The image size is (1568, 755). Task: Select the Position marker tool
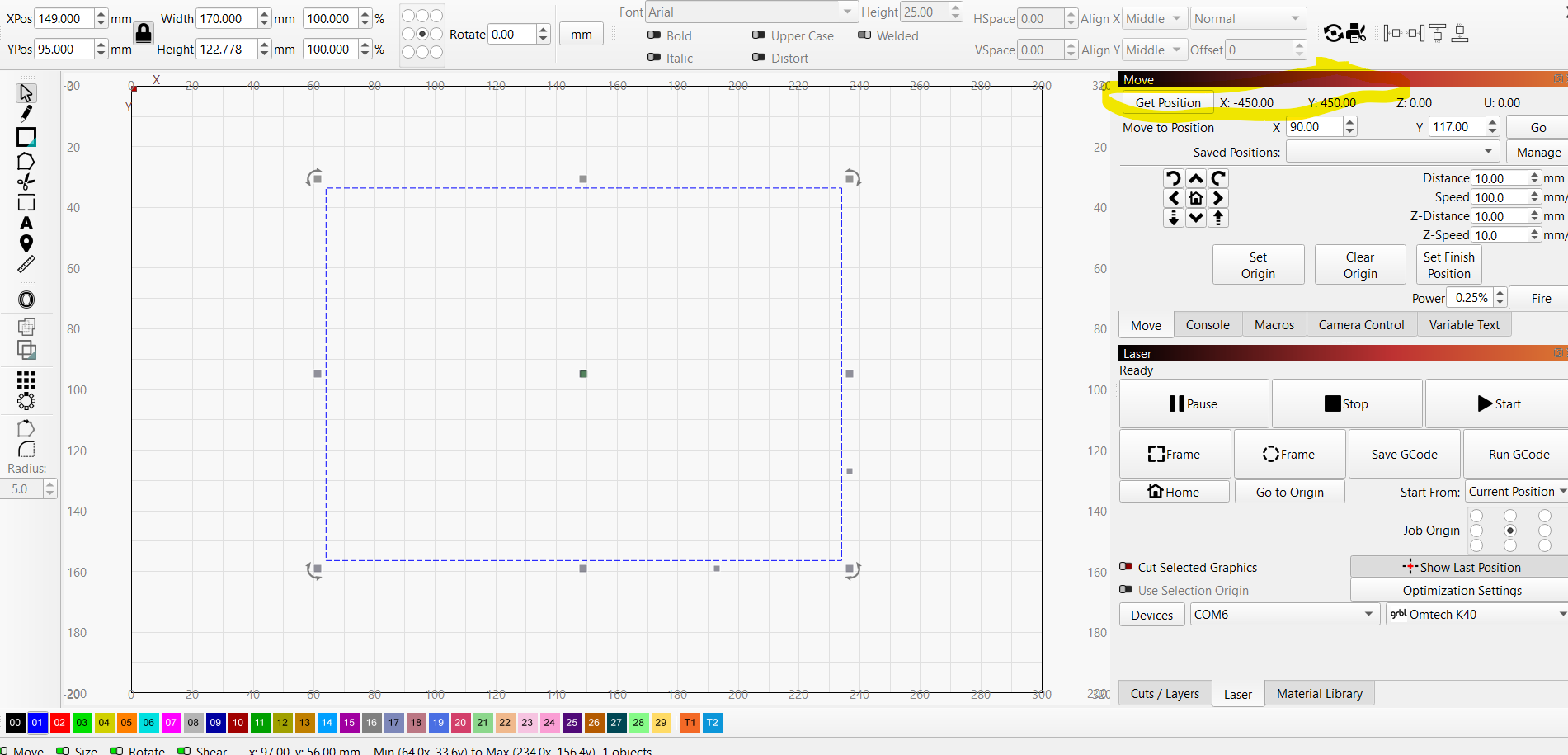point(26,243)
